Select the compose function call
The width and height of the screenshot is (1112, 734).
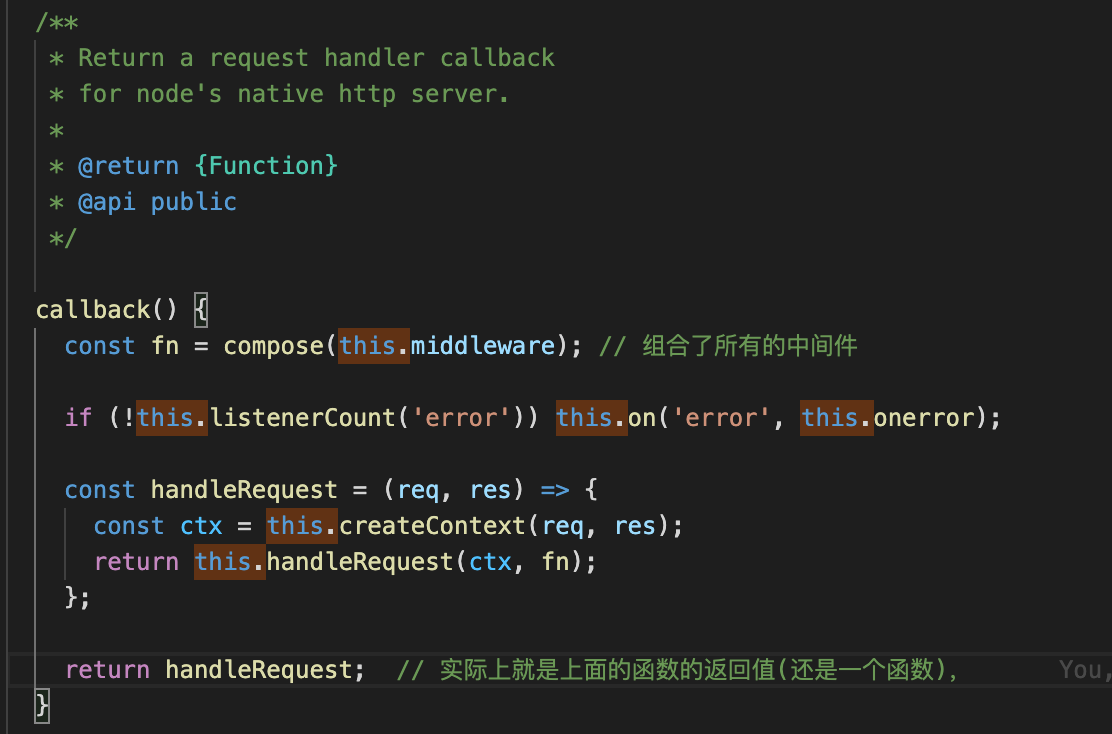pyautogui.click(x=273, y=346)
